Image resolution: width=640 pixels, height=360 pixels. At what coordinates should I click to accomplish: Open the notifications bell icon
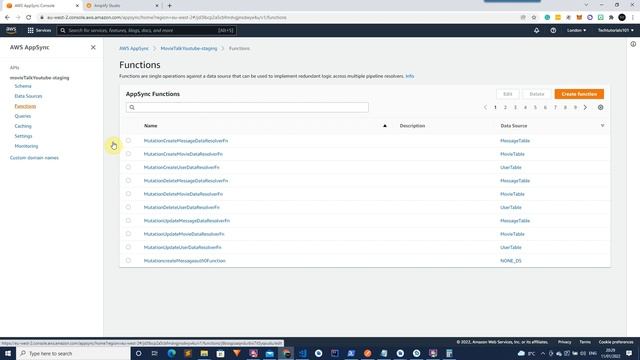[x=536, y=30]
